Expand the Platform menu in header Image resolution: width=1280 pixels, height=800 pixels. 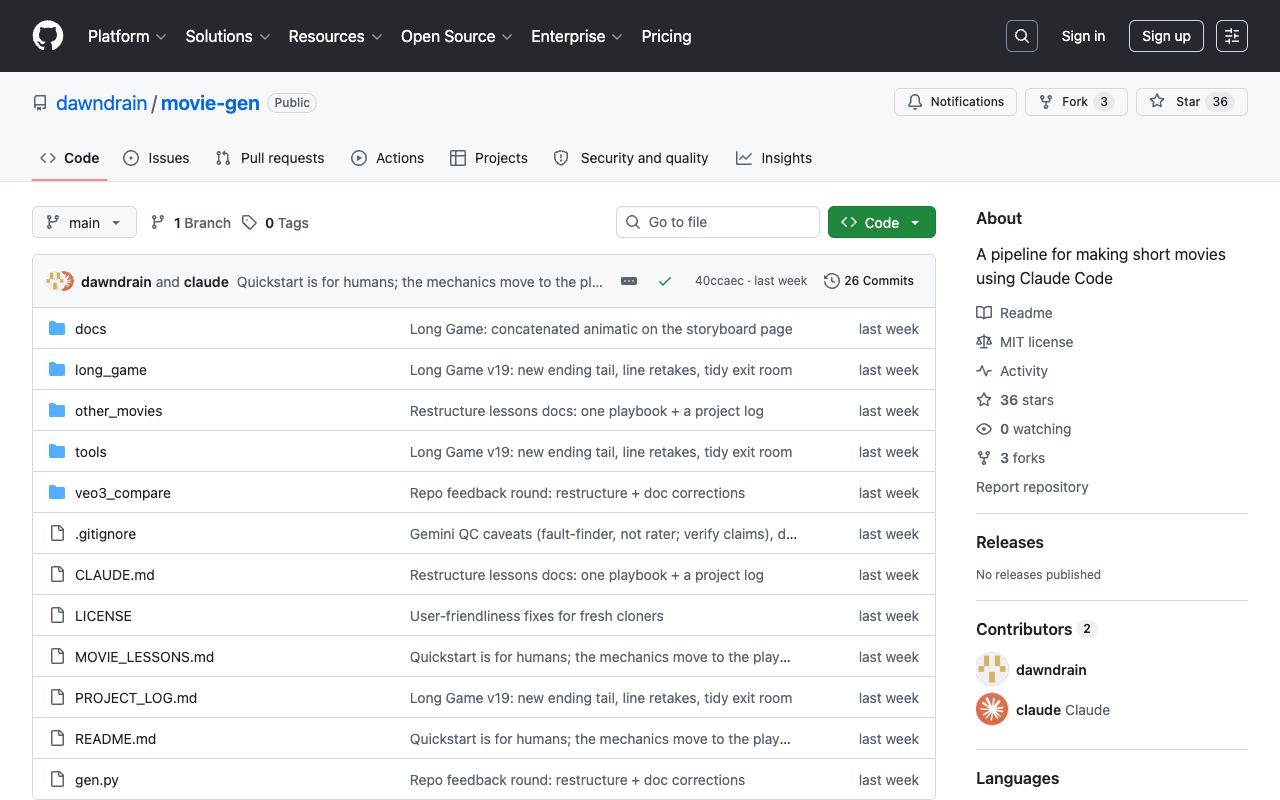click(127, 36)
